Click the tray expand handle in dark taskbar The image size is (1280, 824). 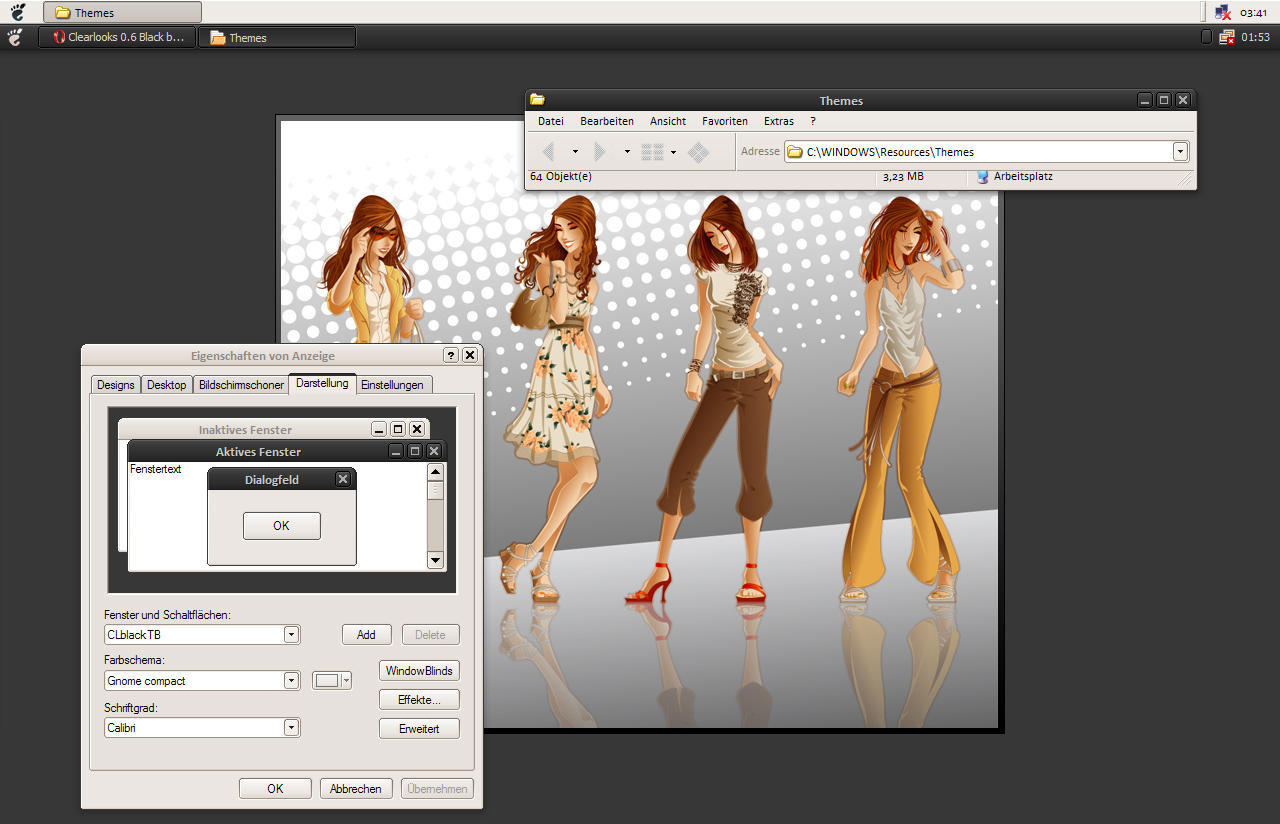click(x=1206, y=37)
